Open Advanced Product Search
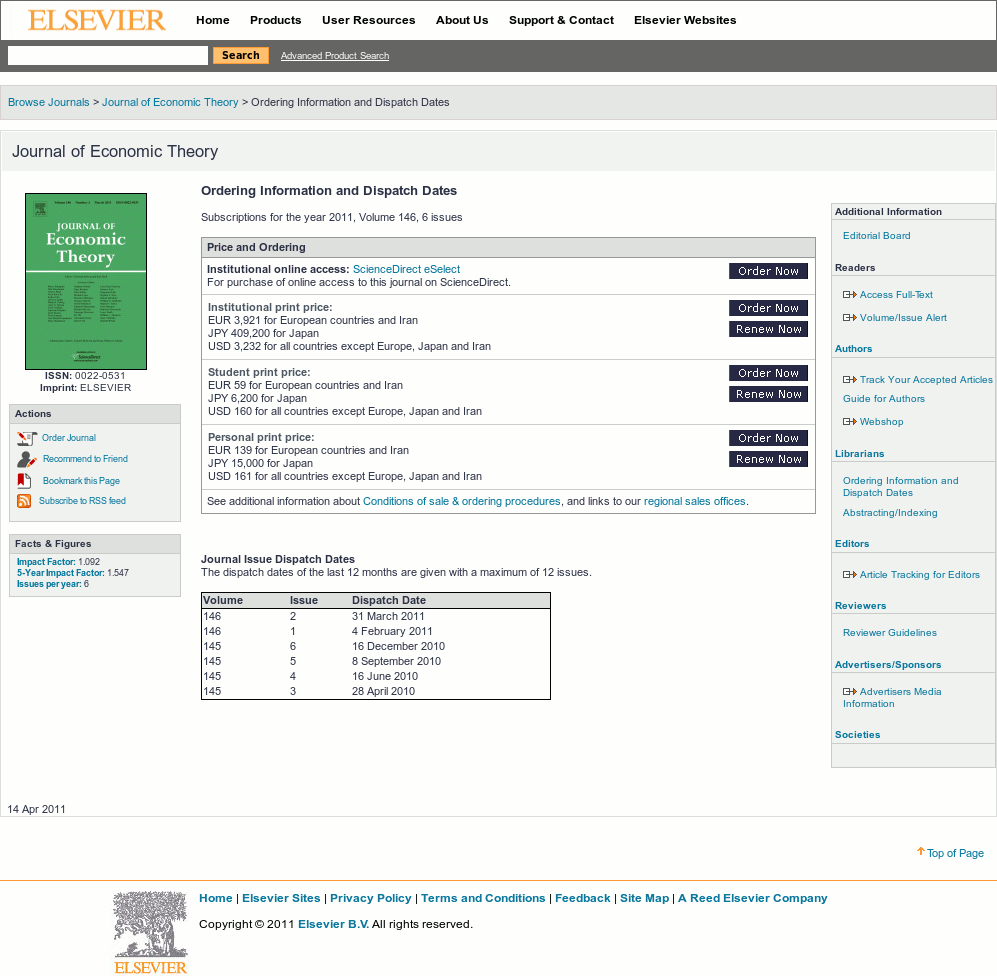This screenshot has height=976, width=997. click(x=335, y=56)
